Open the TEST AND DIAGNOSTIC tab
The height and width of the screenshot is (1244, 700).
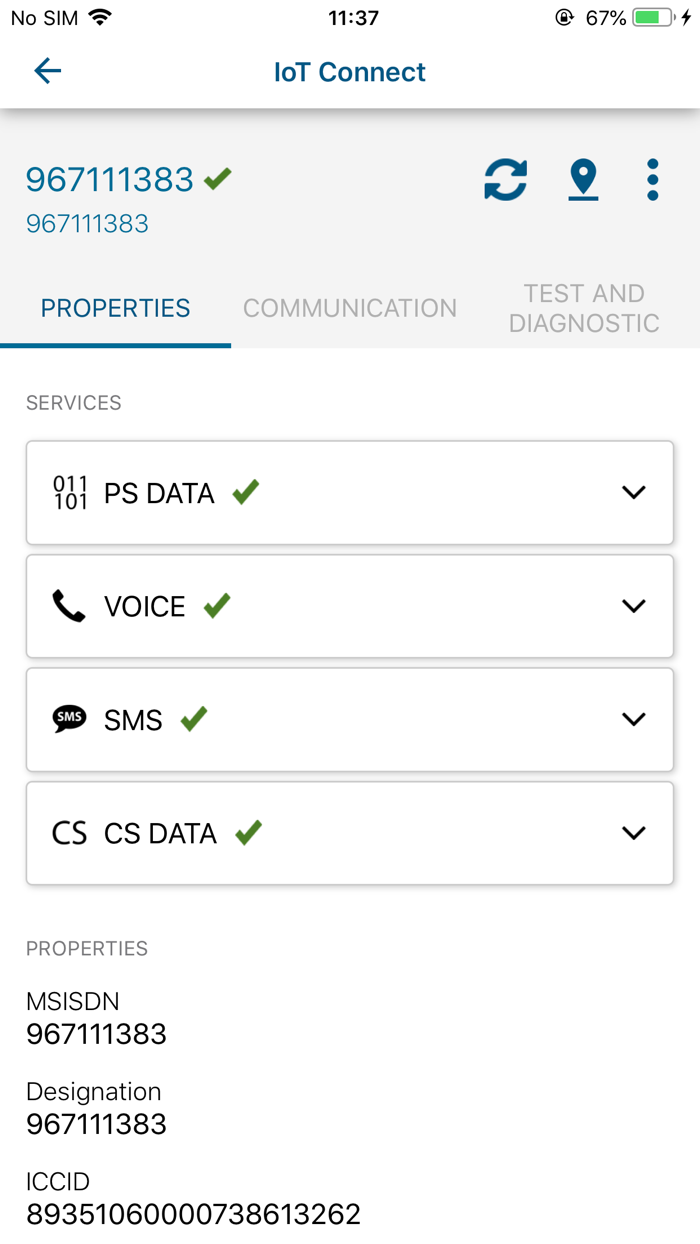pyautogui.click(x=584, y=308)
